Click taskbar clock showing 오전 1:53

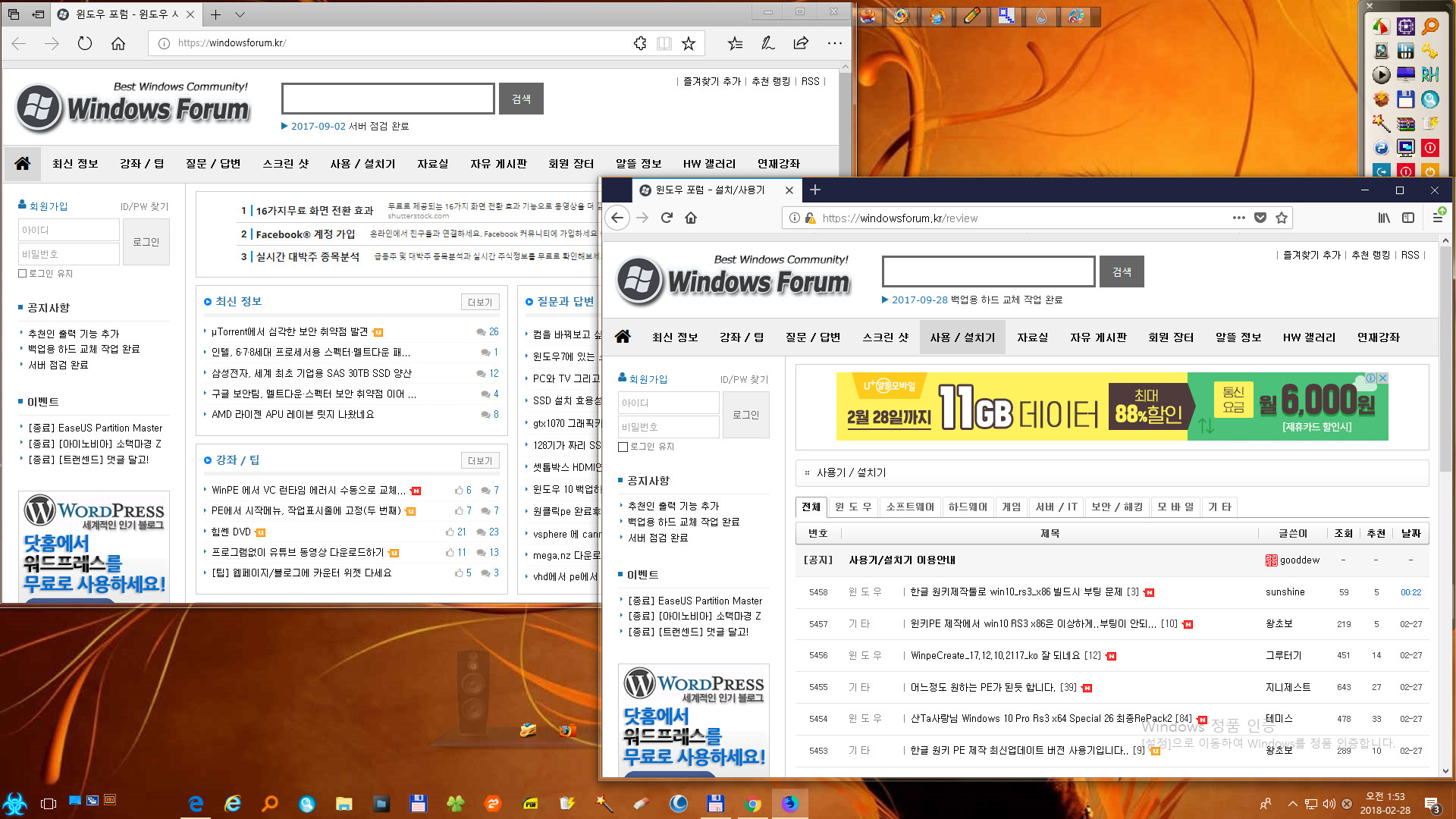[1385, 804]
